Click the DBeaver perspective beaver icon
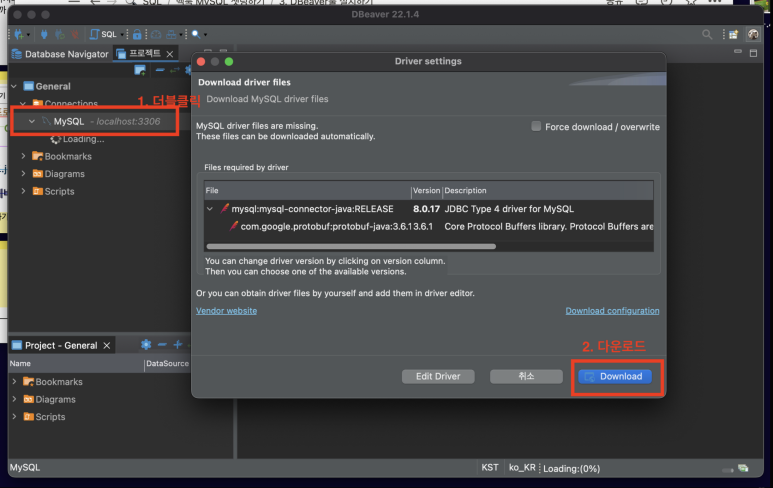Viewport: 773px width, 488px height. [753, 34]
